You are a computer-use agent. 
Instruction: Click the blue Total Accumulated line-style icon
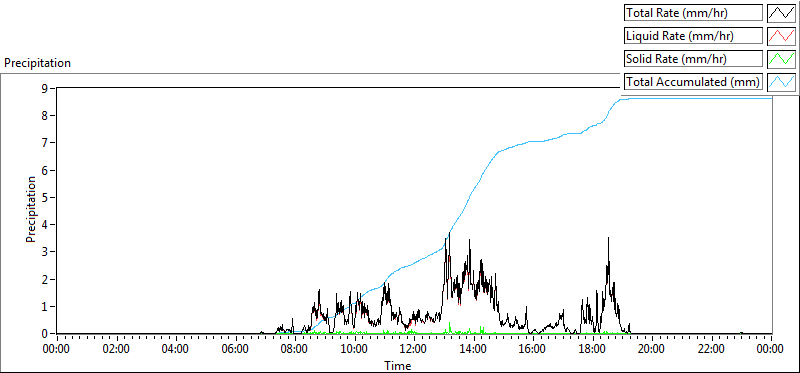coord(782,81)
